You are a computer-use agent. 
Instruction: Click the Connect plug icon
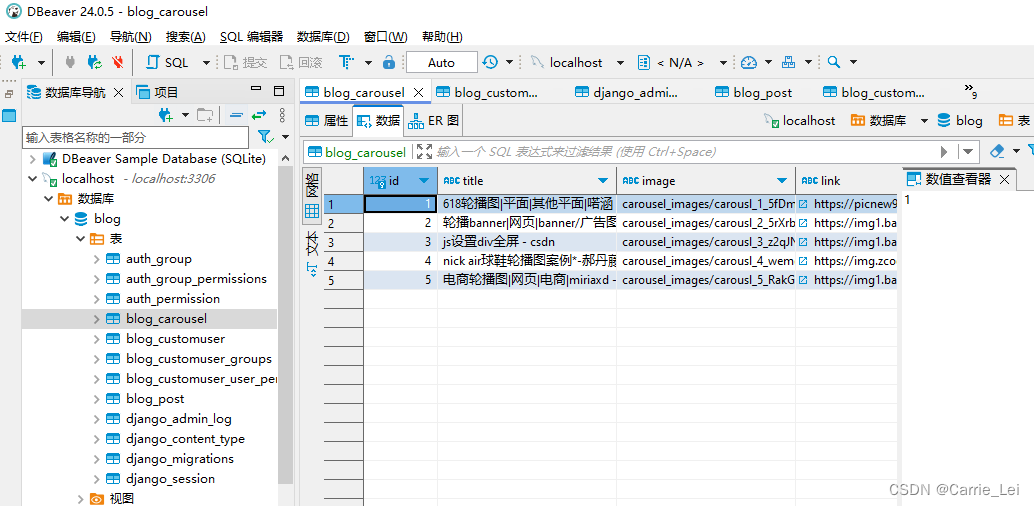71,63
